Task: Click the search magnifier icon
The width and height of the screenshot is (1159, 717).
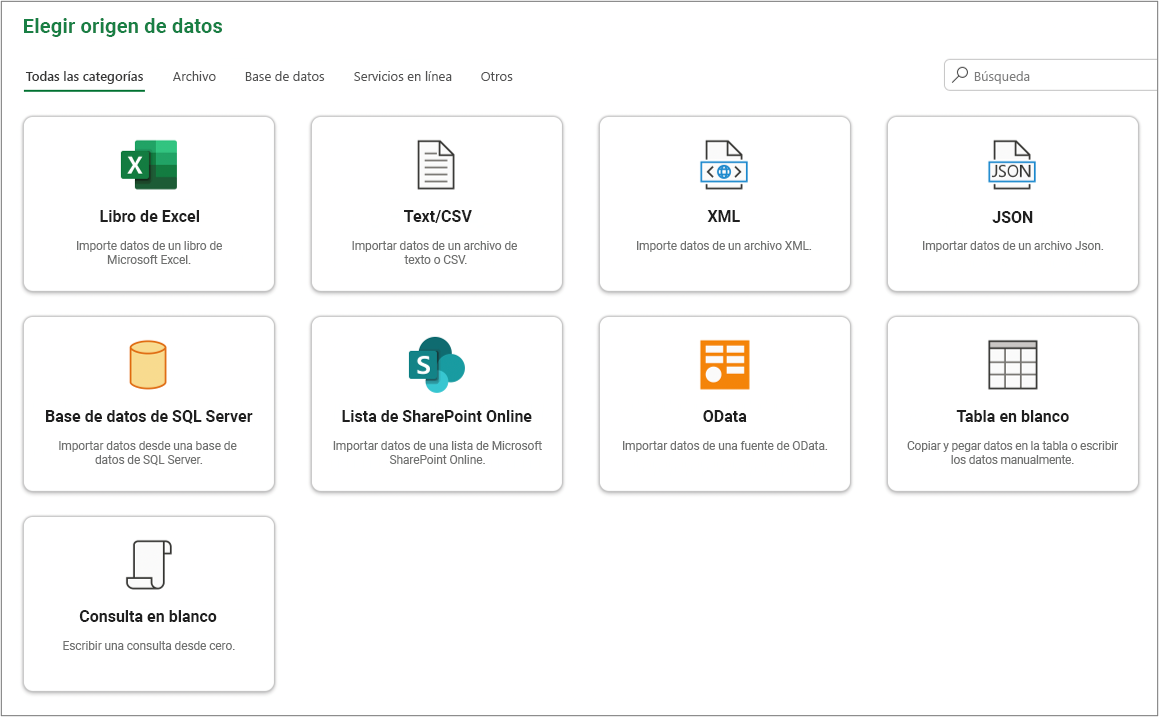Action: (960, 75)
